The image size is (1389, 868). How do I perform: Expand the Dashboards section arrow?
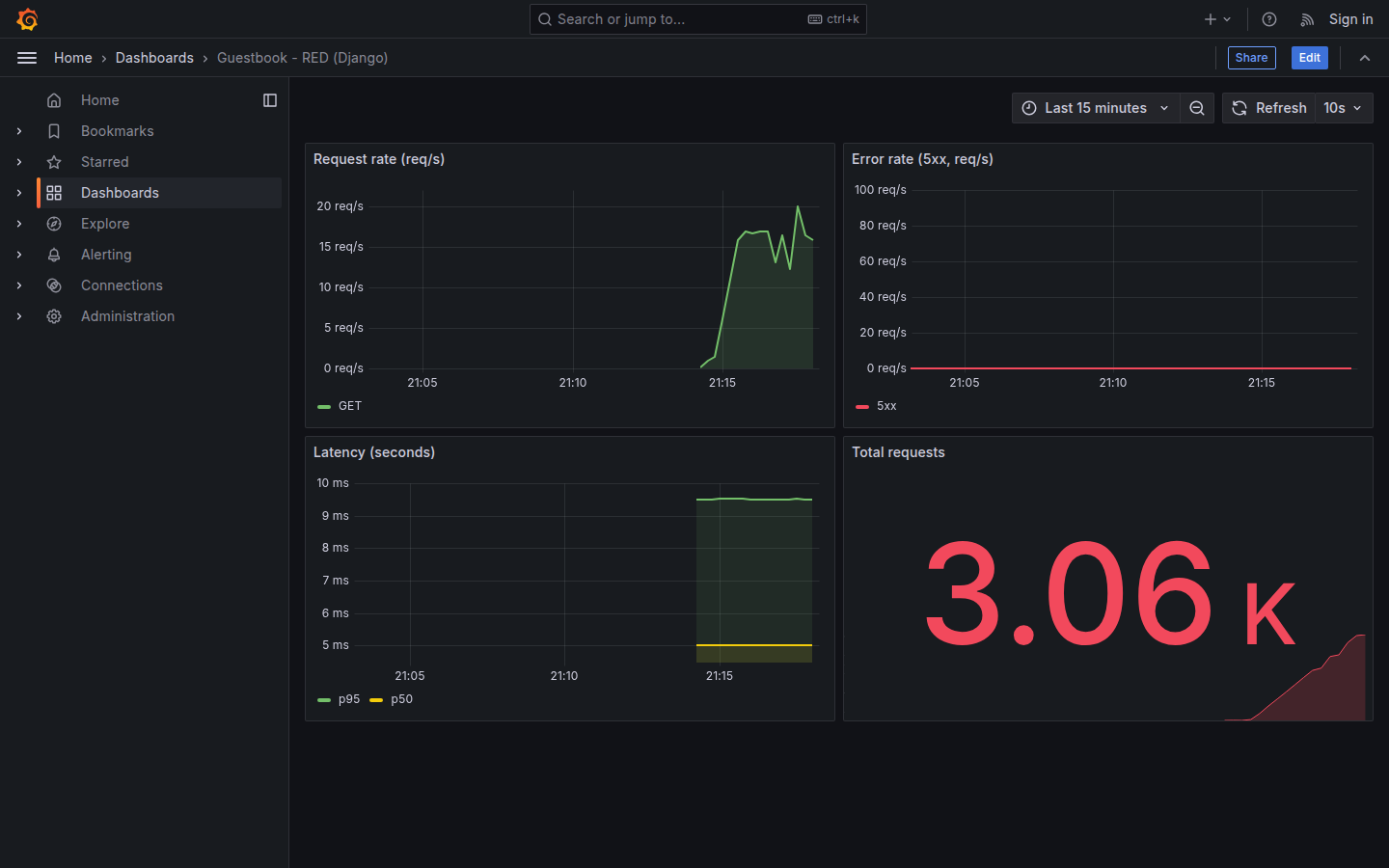(19, 193)
